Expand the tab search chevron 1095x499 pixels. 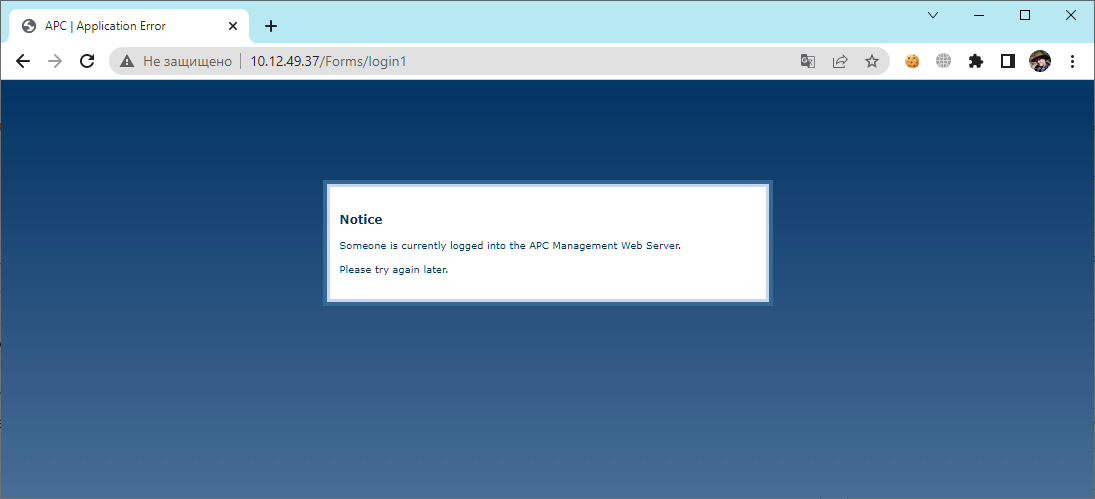[933, 15]
